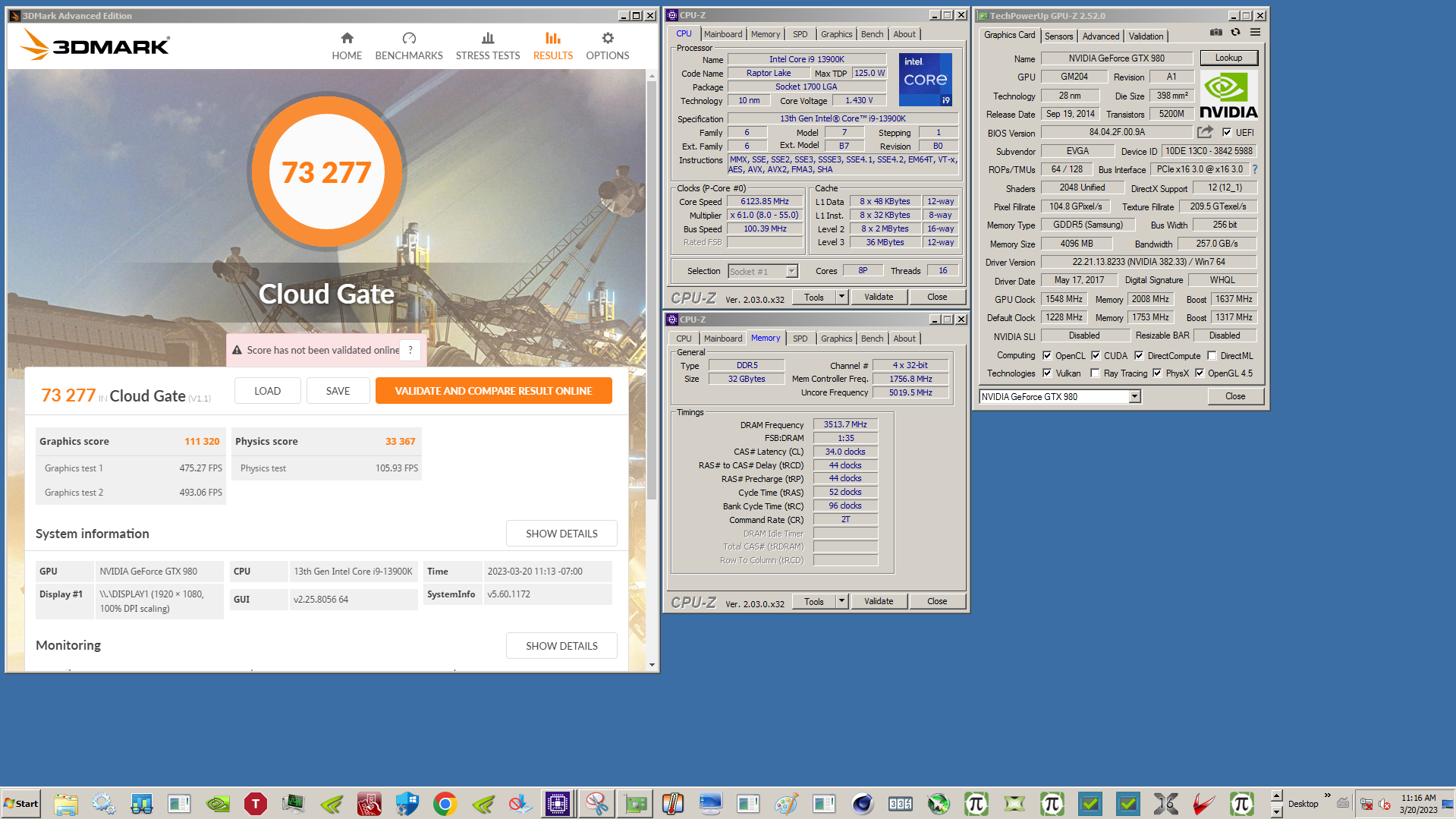Take a GPU-Z screenshot with camera icon
The width and height of the screenshot is (1456, 819).
[1216, 32]
